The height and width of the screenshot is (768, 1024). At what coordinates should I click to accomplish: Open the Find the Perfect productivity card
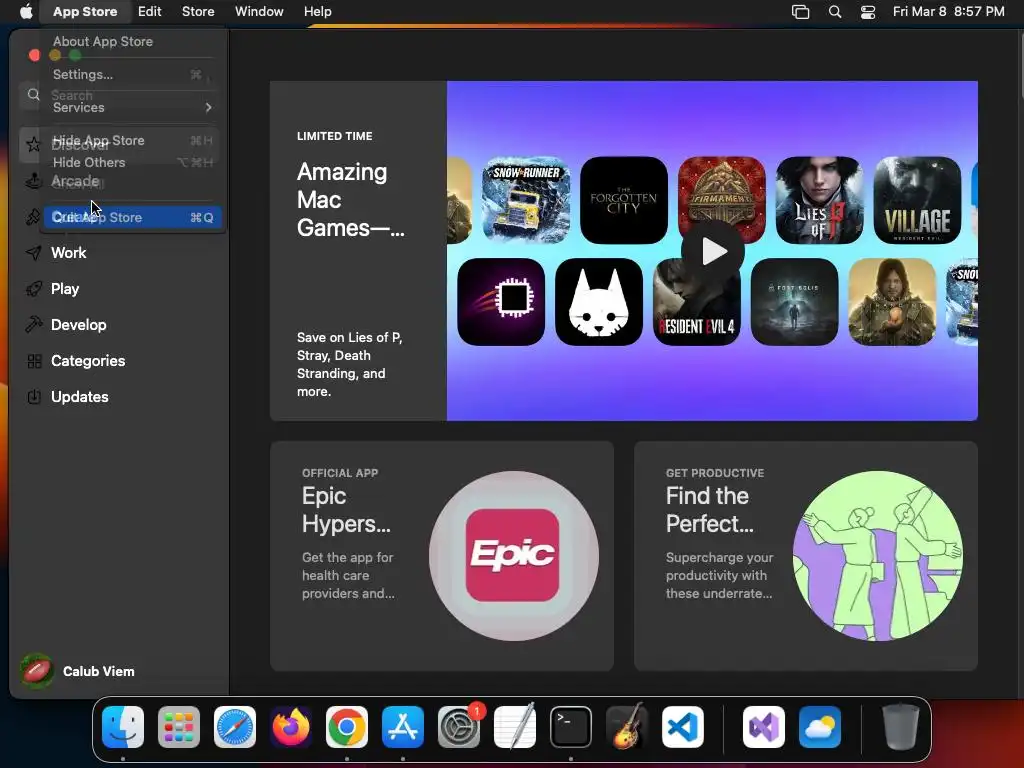tap(806, 556)
